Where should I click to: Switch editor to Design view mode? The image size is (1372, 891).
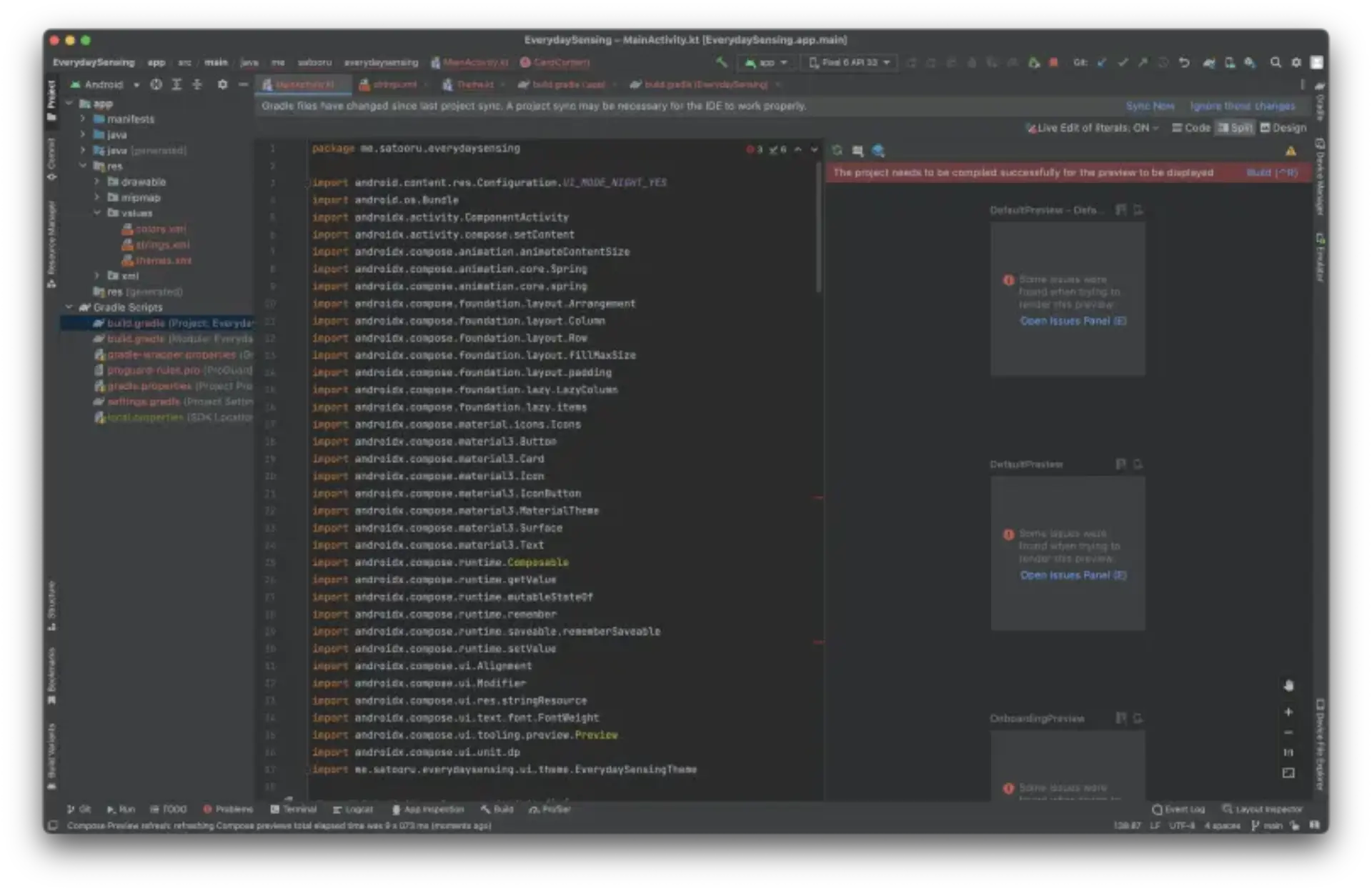(x=1283, y=128)
